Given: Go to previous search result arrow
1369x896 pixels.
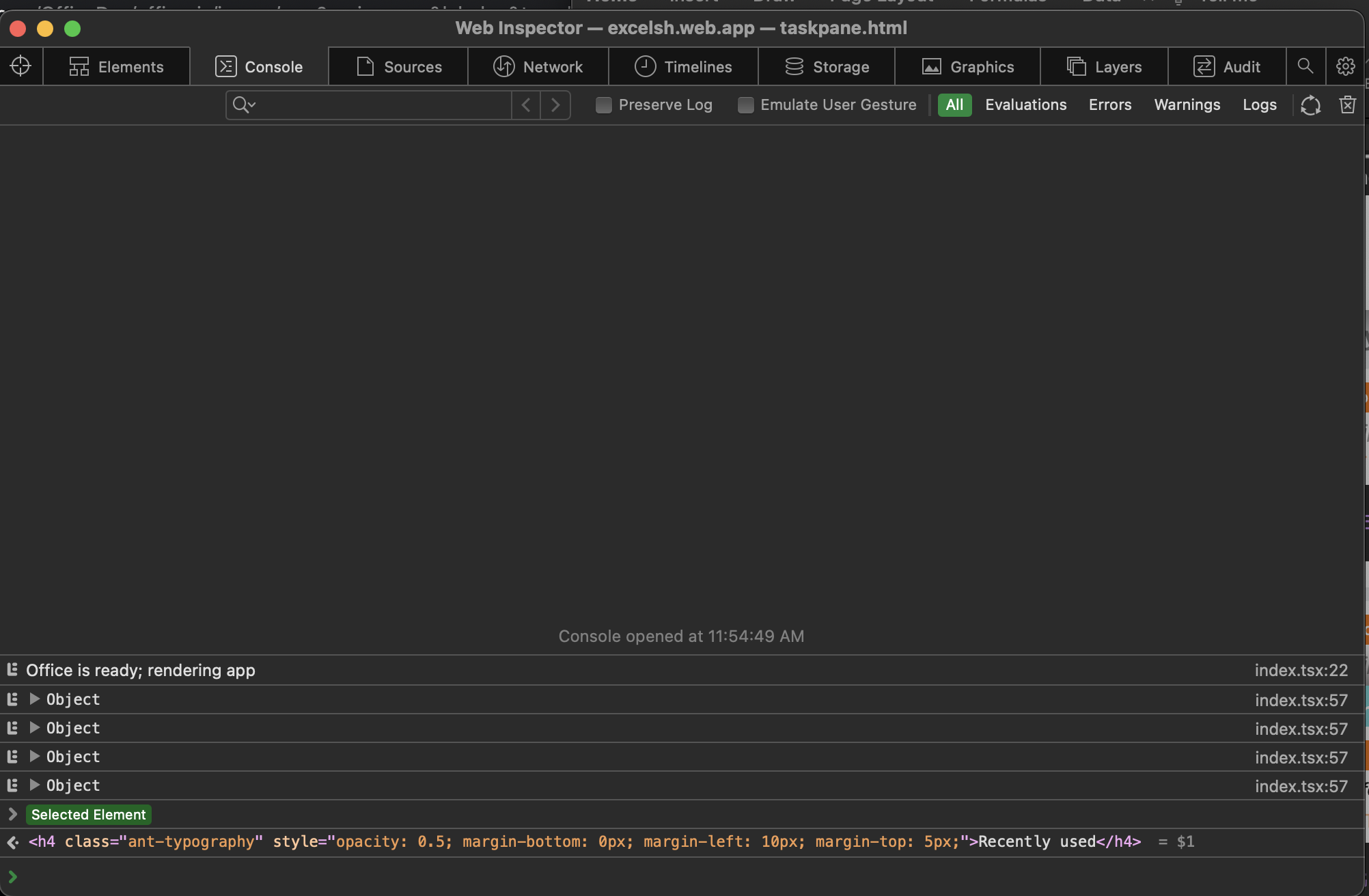Looking at the screenshot, I should pos(525,105).
